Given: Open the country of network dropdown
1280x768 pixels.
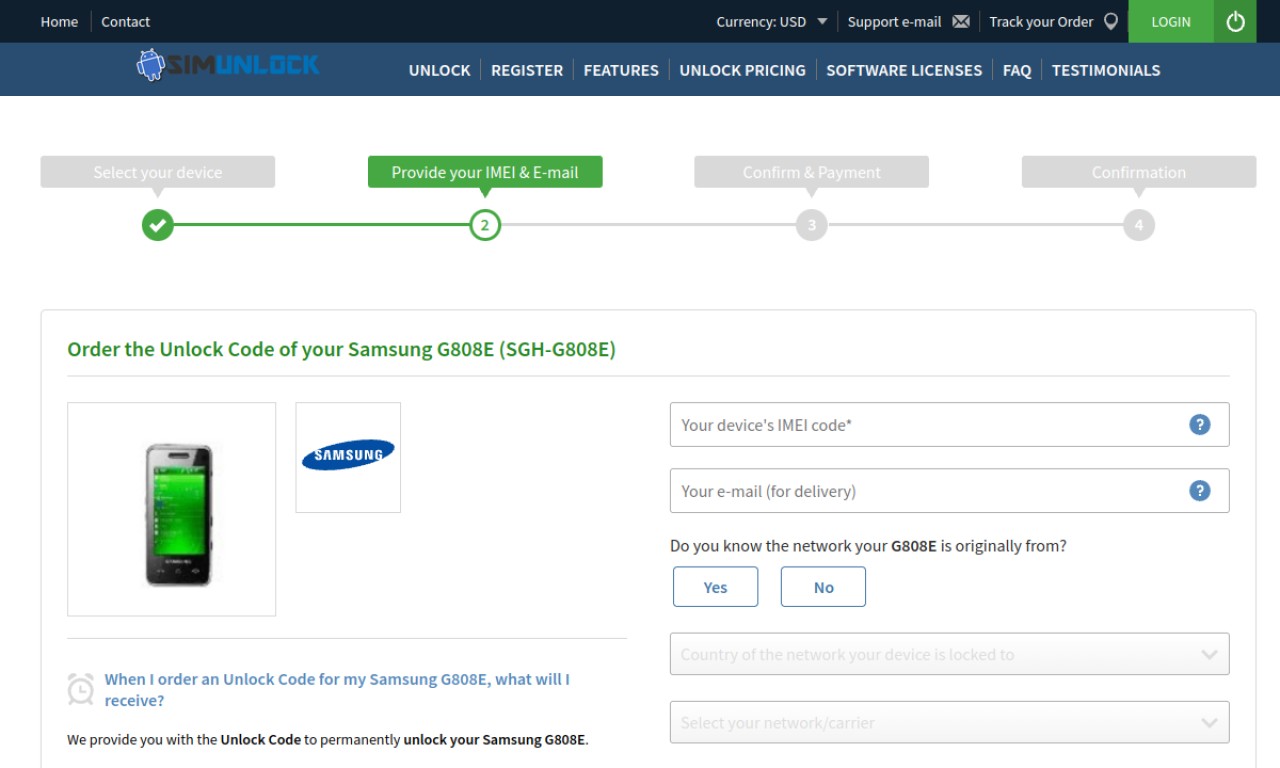Looking at the screenshot, I should pyautogui.click(x=949, y=654).
